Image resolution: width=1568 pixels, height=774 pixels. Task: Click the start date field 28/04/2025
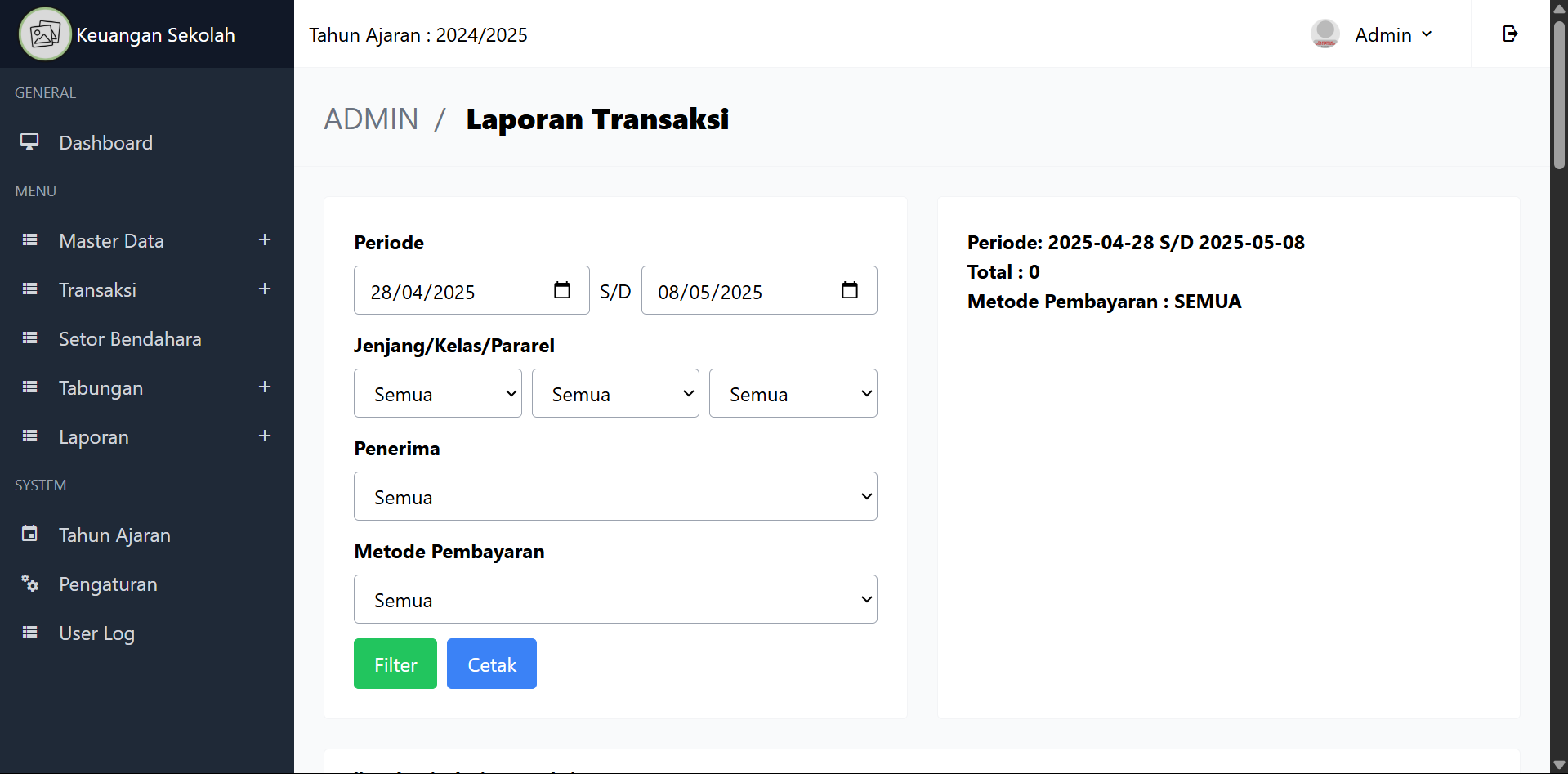[x=449, y=291]
